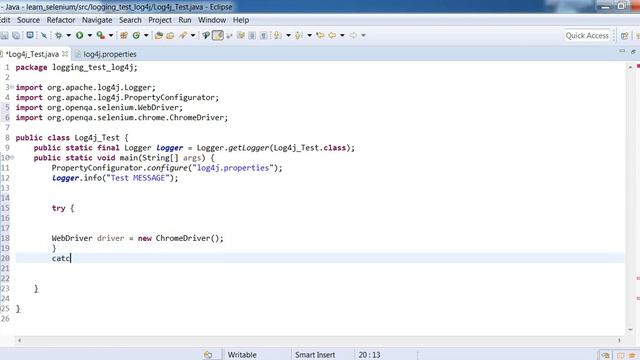Toggle Mark Occurrences highlighted button

pos(218,36)
